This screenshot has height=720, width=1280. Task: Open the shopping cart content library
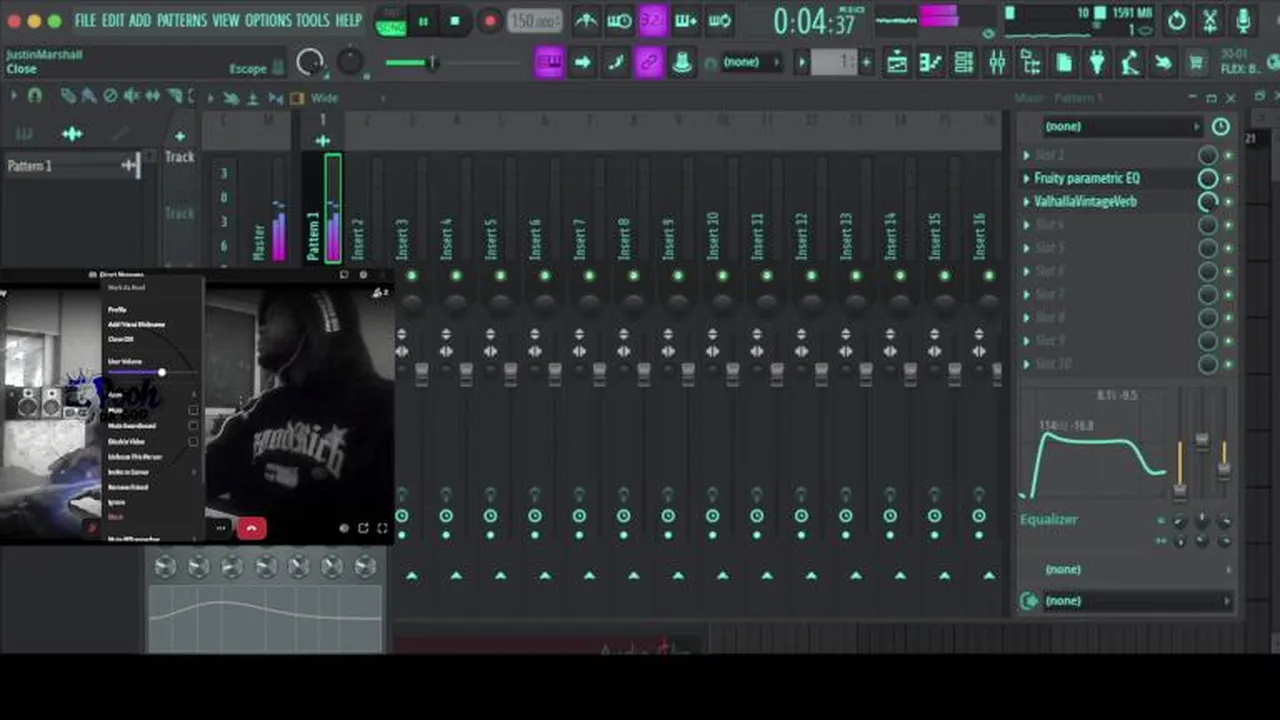1196,63
